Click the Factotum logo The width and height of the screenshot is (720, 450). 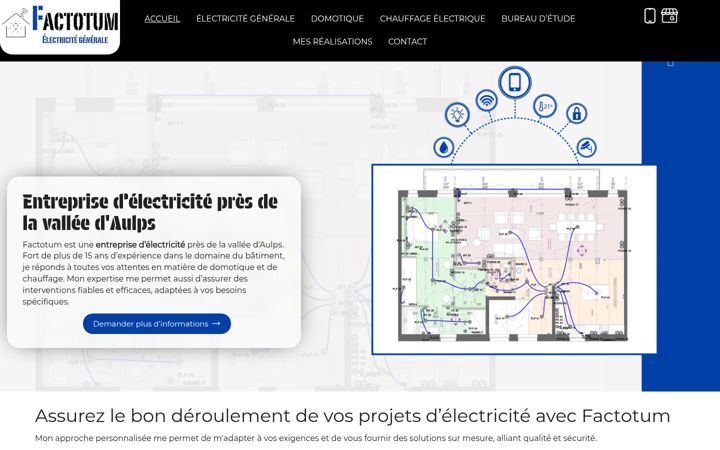point(60,25)
